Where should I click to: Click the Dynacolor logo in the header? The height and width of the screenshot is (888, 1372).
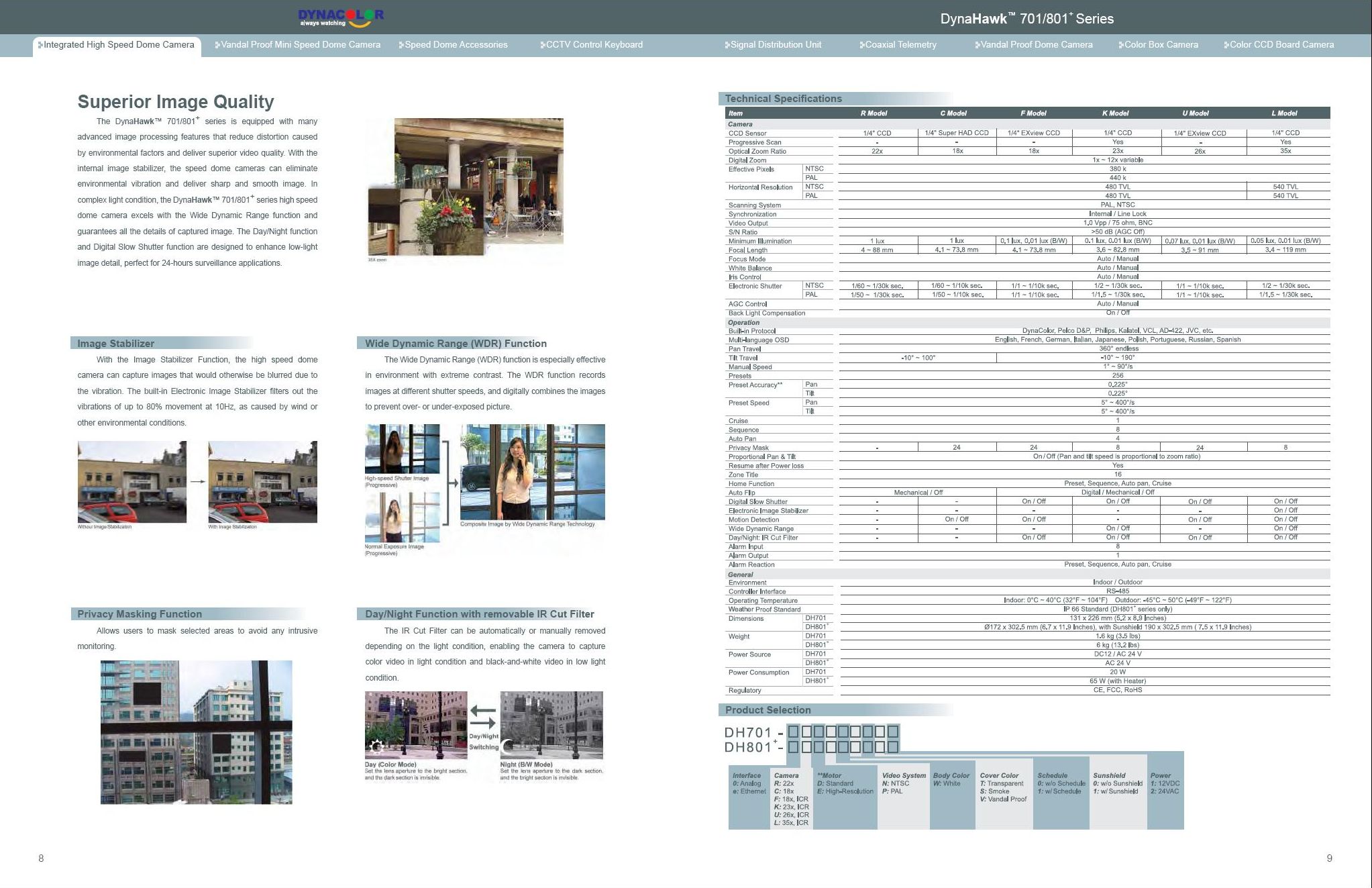[x=341, y=18]
